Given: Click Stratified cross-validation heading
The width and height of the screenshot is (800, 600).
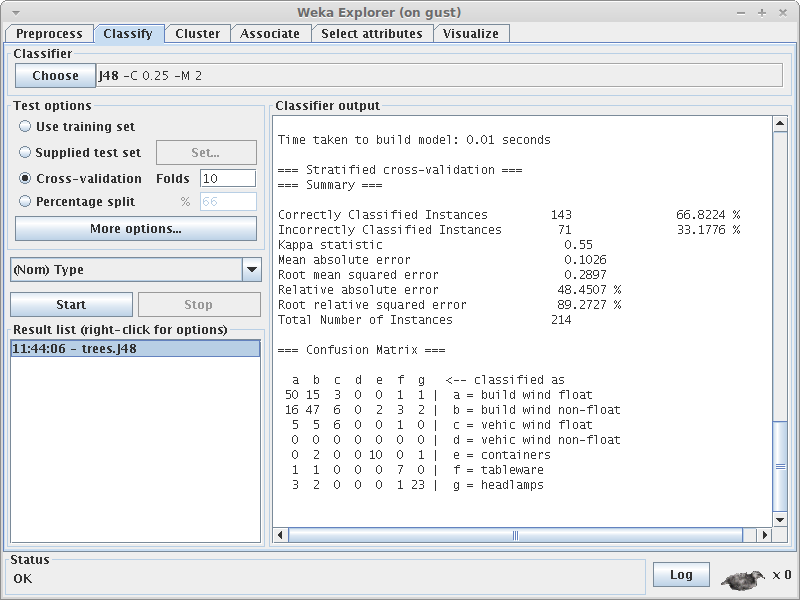Looking at the screenshot, I should (x=400, y=170).
